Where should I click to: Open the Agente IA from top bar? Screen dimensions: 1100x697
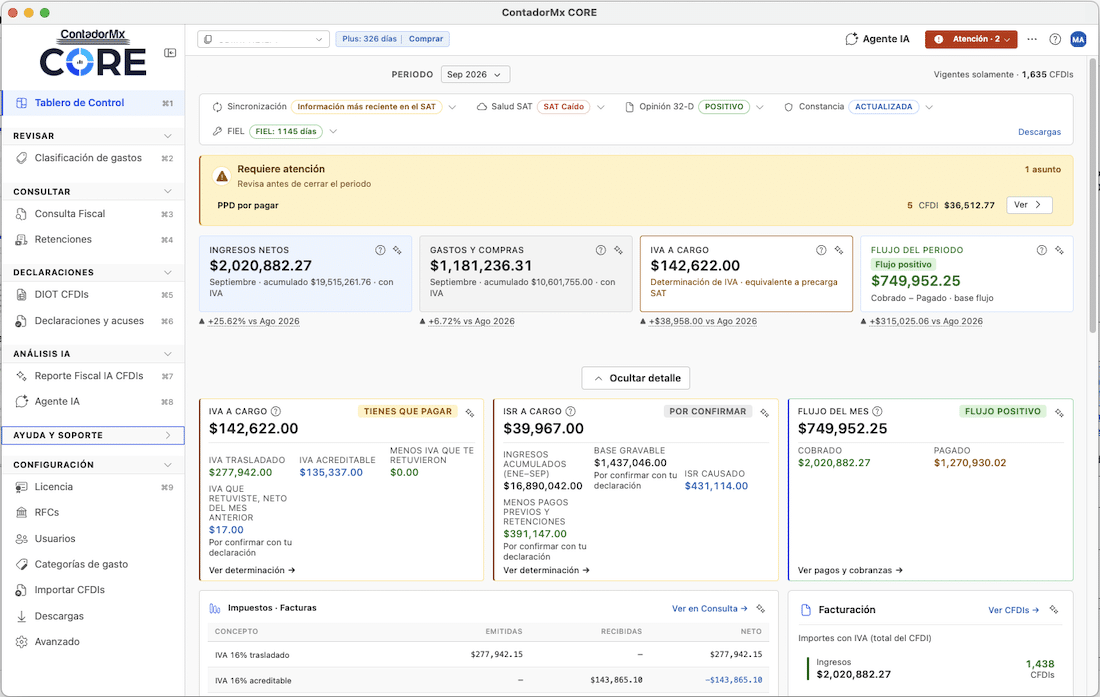[877, 39]
